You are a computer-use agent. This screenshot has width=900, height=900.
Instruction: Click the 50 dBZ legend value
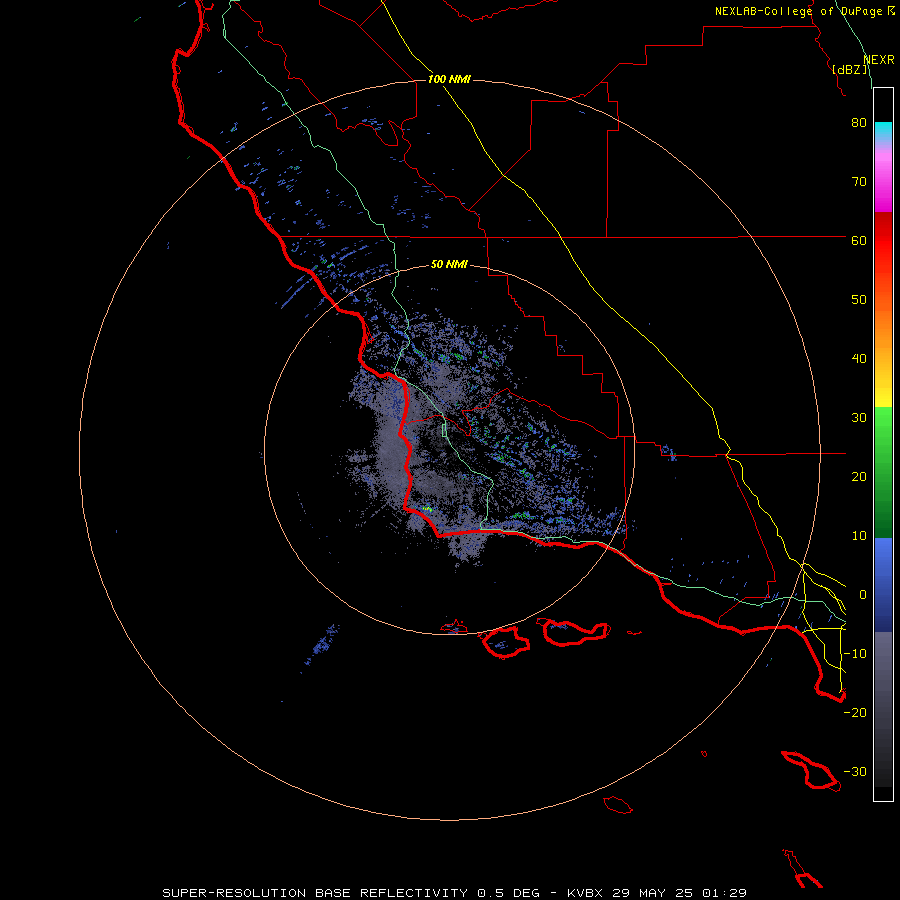pyautogui.click(x=859, y=300)
